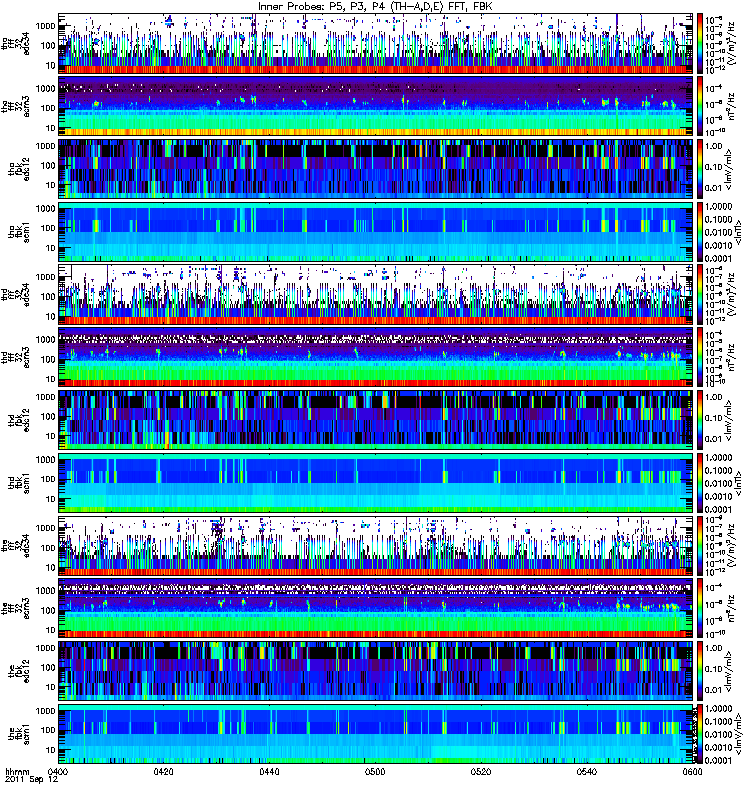Click the 0500 time axis label
The image size is (750, 800).
coord(375,772)
